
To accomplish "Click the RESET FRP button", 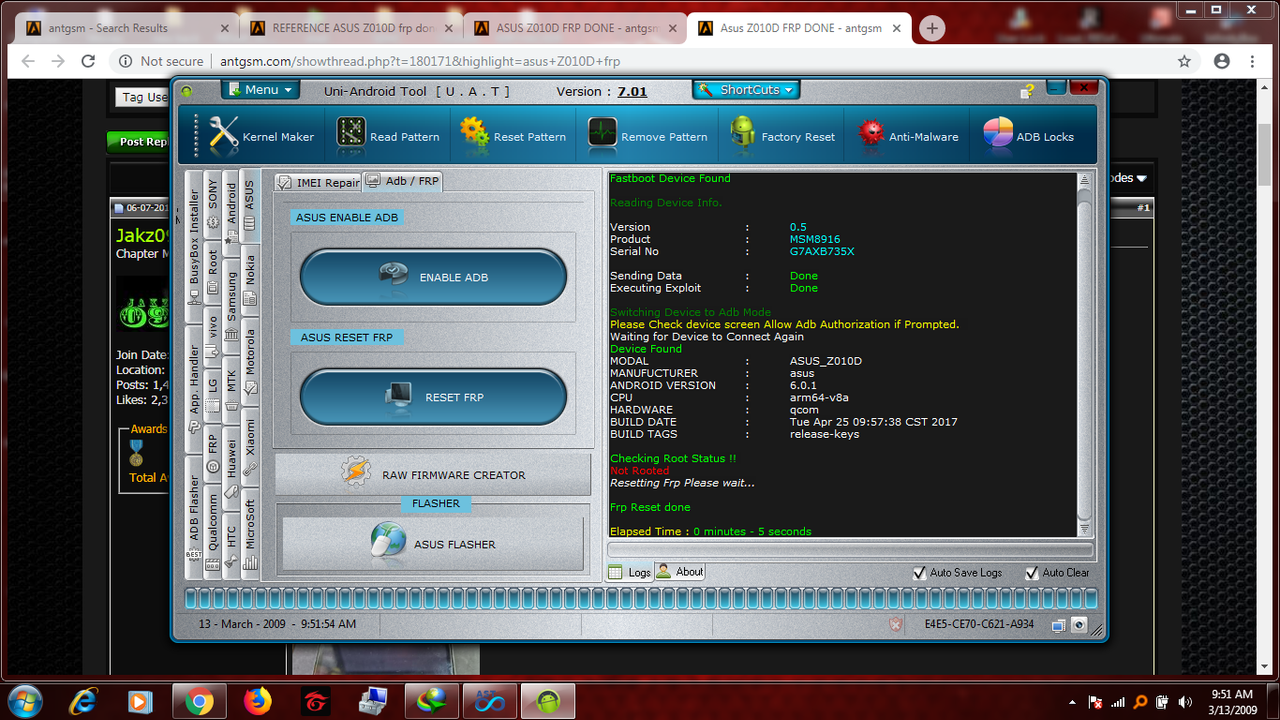I will [x=433, y=397].
